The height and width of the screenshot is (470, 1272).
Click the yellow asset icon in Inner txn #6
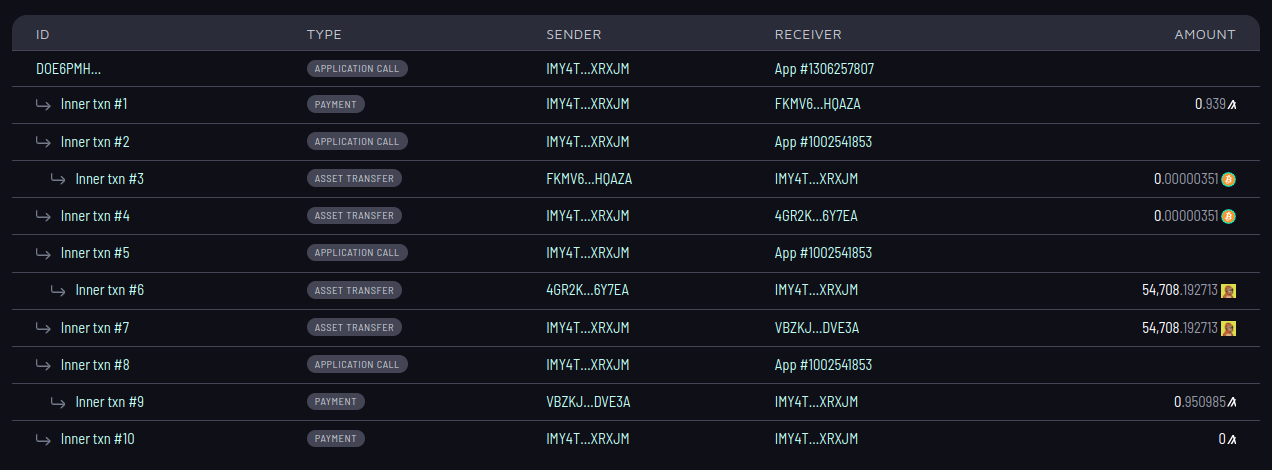(x=1229, y=290)
